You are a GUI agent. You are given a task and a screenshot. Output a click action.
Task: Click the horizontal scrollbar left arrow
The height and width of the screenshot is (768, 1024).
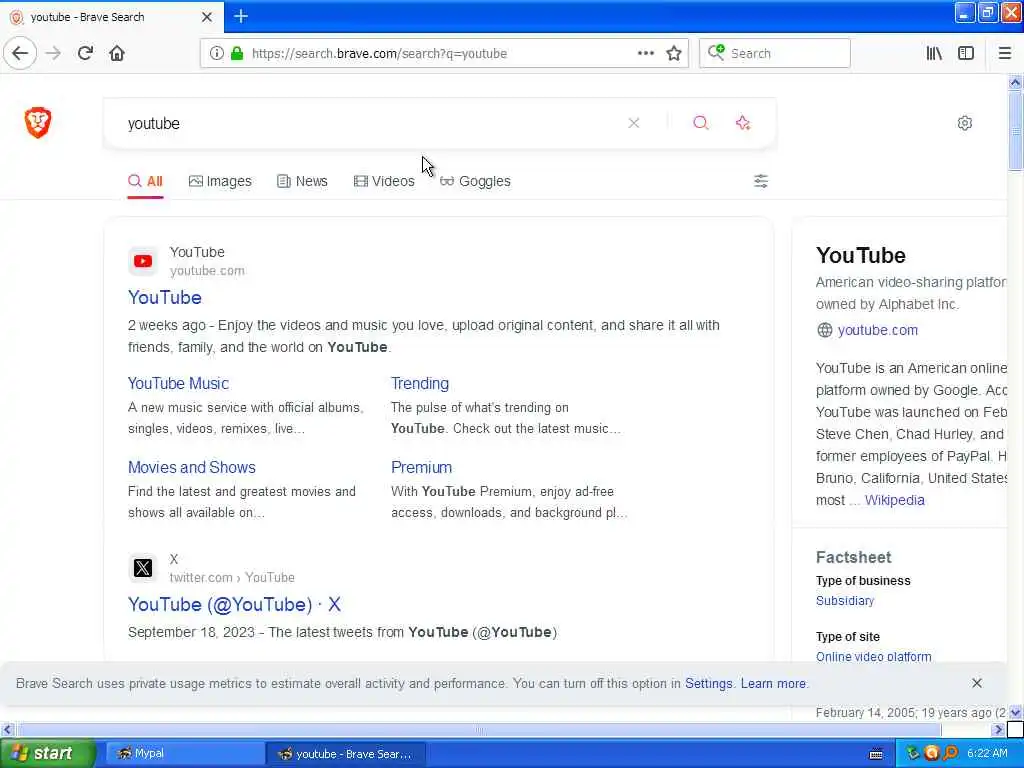pyautogui.click(x=7, y=729)
